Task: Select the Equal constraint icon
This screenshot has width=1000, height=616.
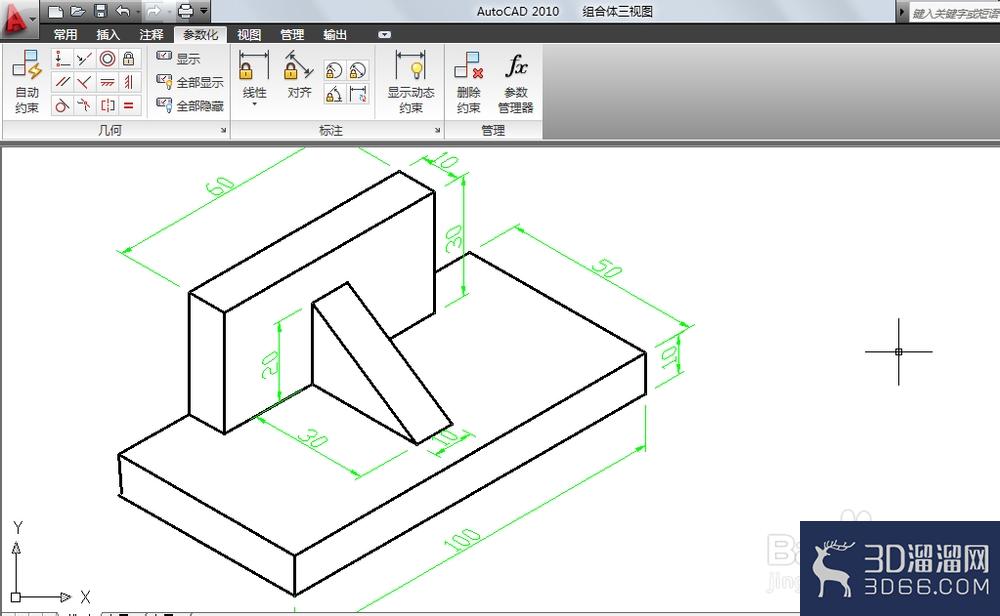Action: click(x=129, y=105)
